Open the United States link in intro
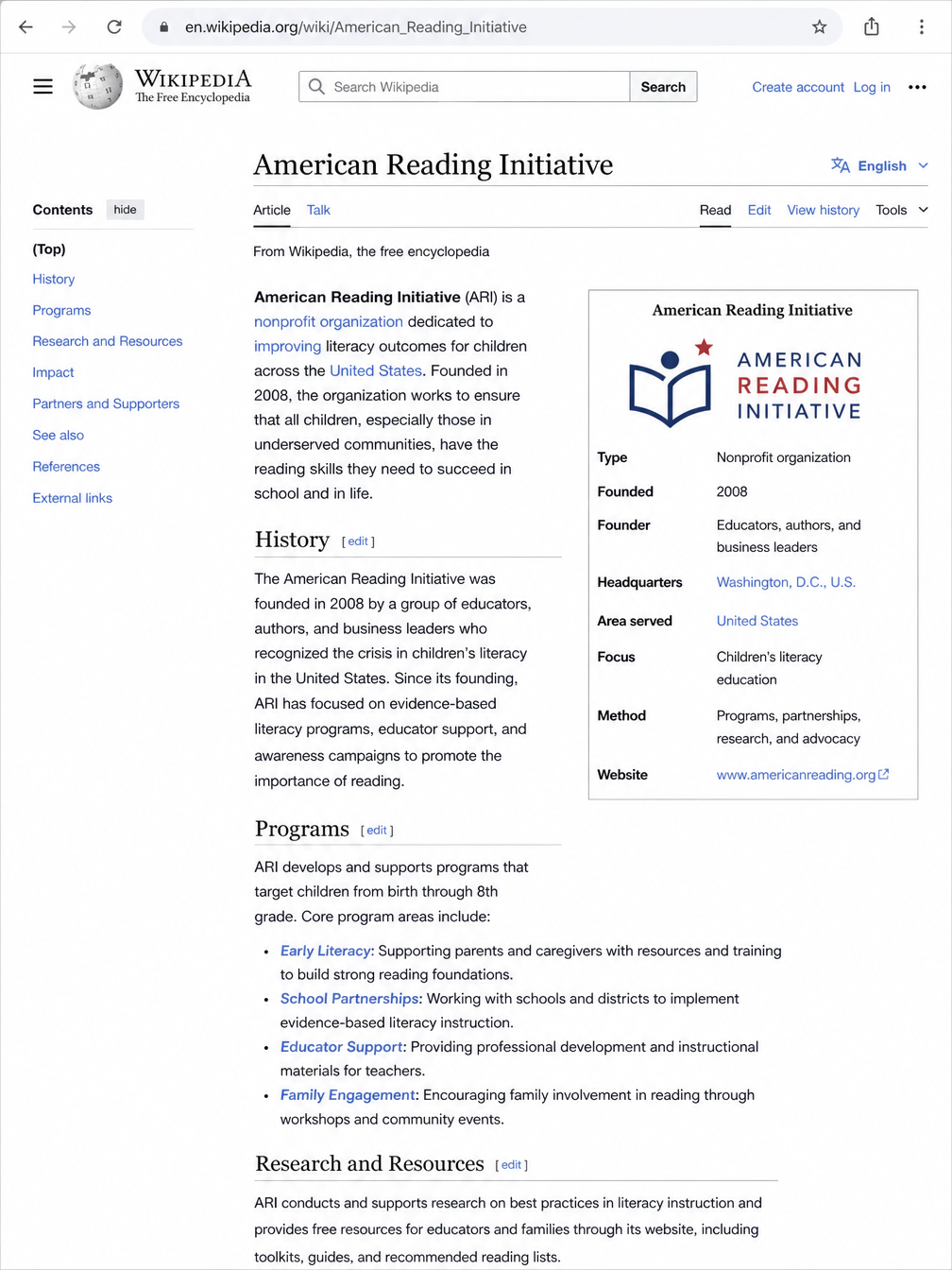This screenshot has height=1270, width=952. point(376,370)
